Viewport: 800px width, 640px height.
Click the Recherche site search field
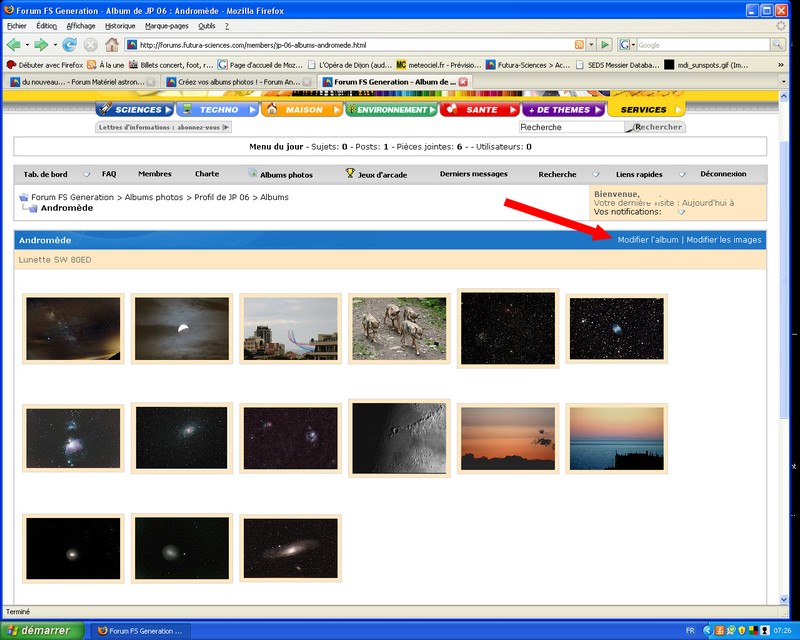click(572, 127)
